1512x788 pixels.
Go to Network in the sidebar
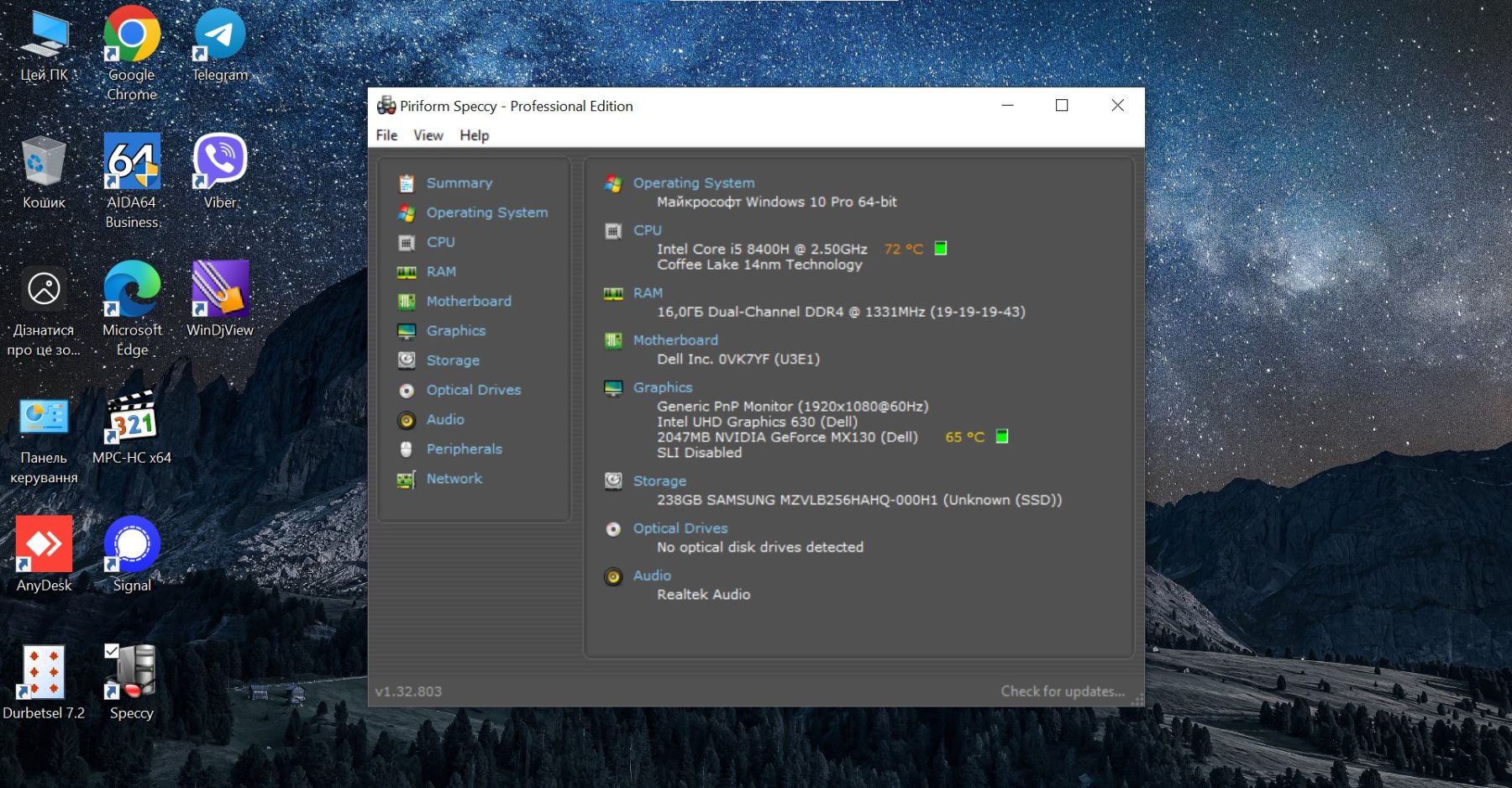pos(454,479)
